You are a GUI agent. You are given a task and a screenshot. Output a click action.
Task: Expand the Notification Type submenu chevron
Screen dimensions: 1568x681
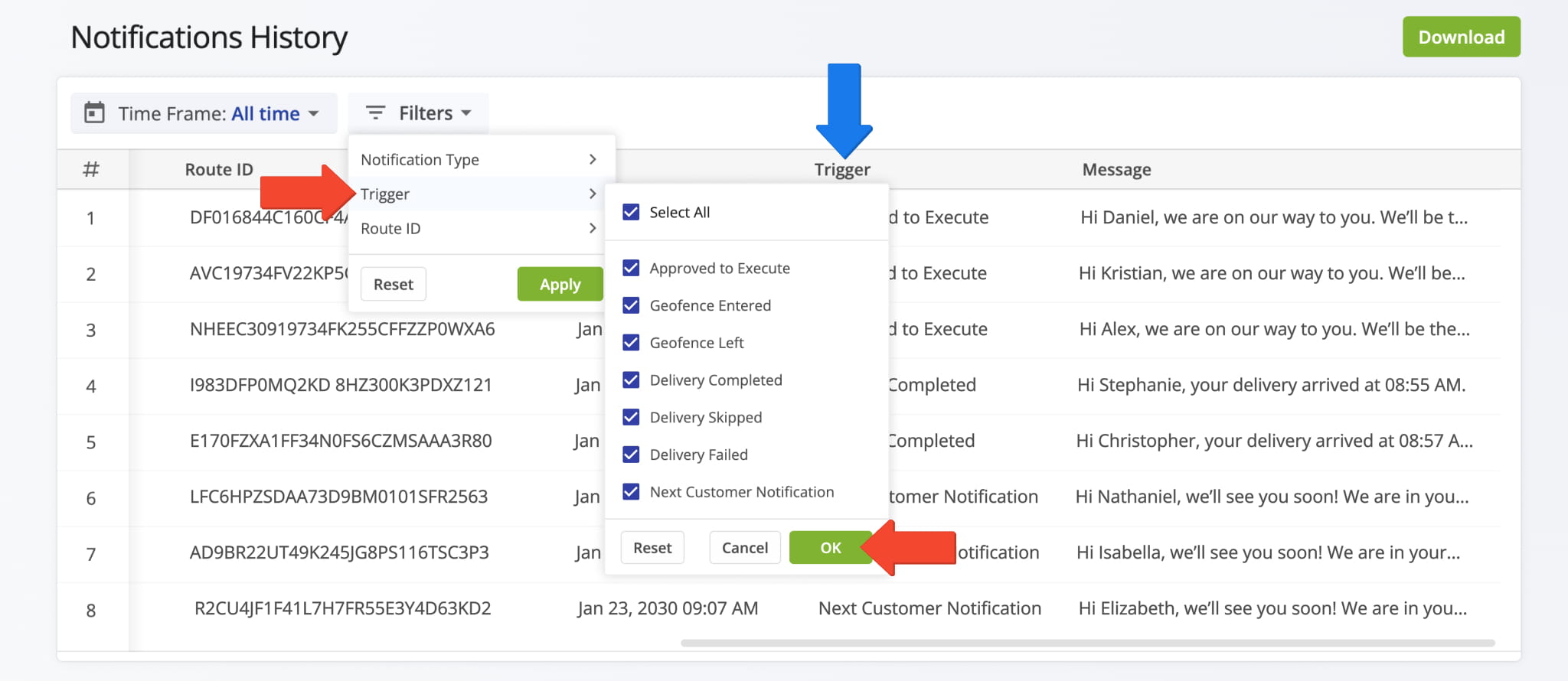tap(592, 159)
